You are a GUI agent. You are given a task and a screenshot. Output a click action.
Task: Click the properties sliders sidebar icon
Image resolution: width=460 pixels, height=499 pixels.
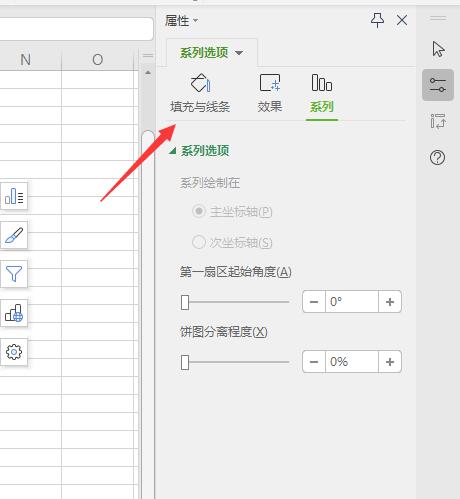(x=438, y=85)
